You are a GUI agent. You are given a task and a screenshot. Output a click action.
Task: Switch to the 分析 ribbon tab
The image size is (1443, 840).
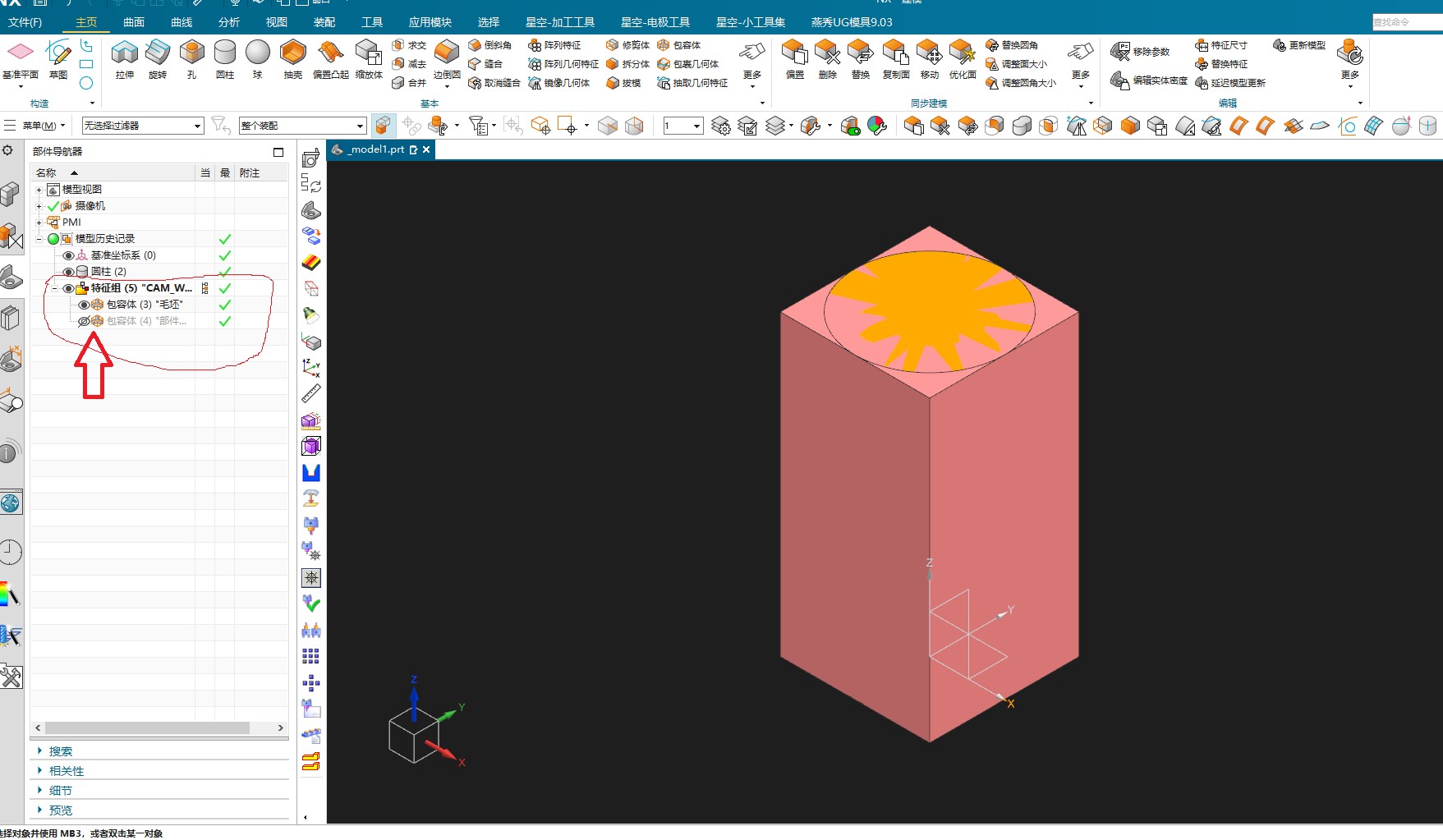(229, 22)
